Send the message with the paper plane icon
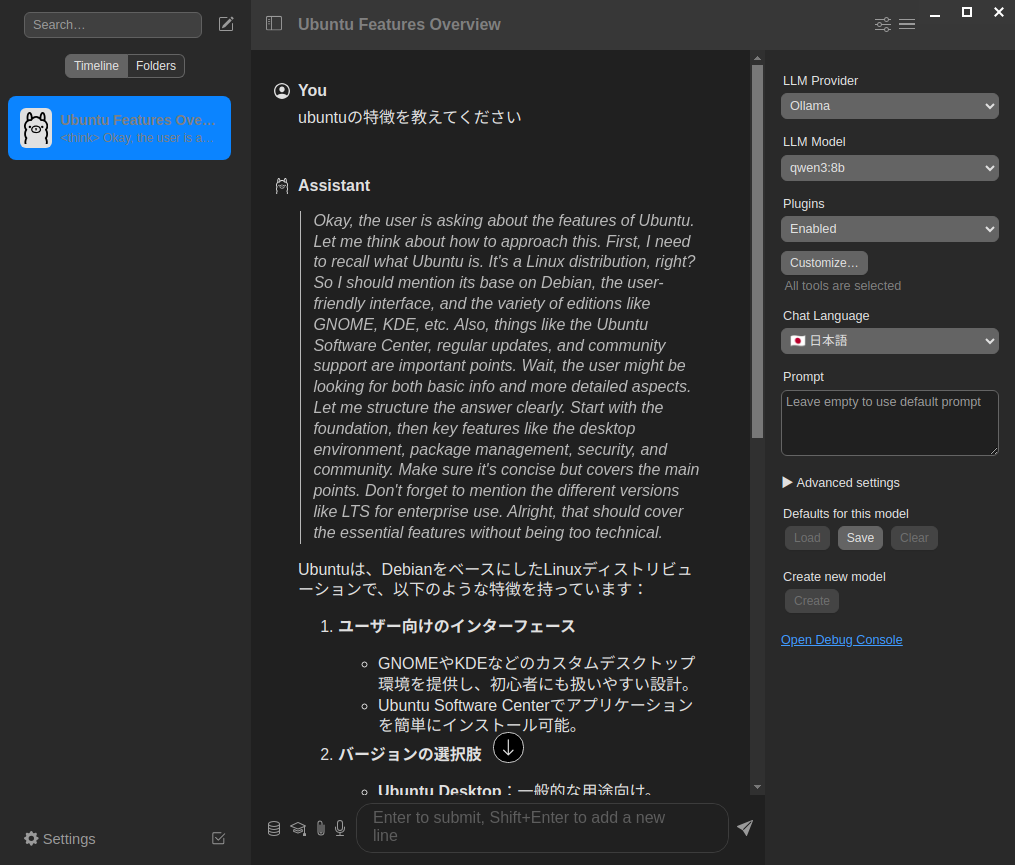 [744, 828]
